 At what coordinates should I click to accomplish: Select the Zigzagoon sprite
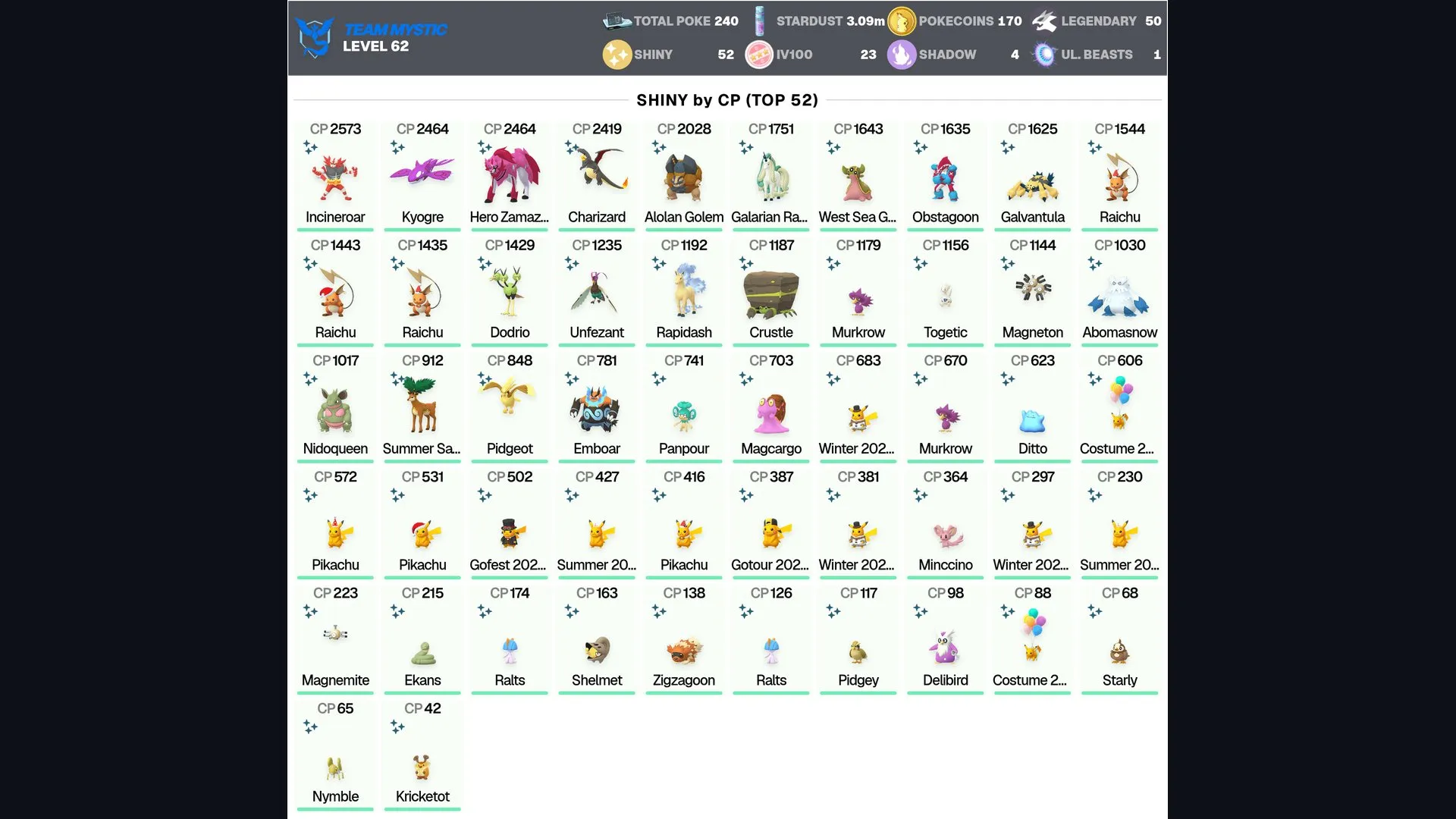tap(684, 651)
